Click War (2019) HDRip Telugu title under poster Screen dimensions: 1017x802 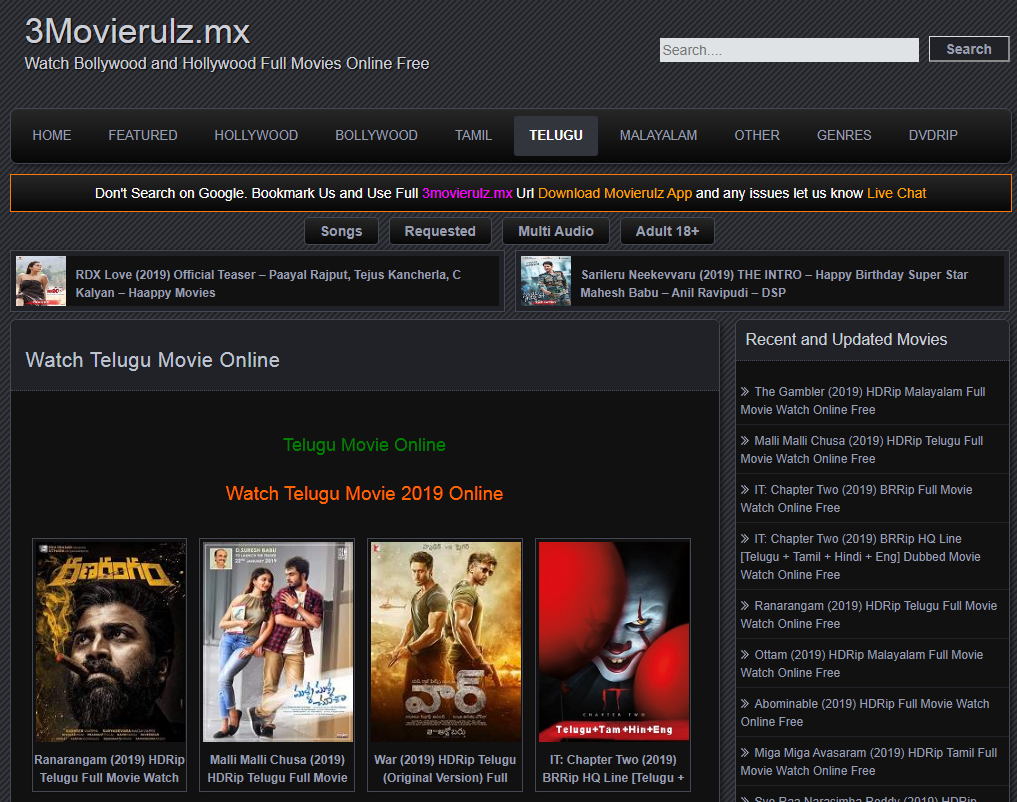point(445,768)
